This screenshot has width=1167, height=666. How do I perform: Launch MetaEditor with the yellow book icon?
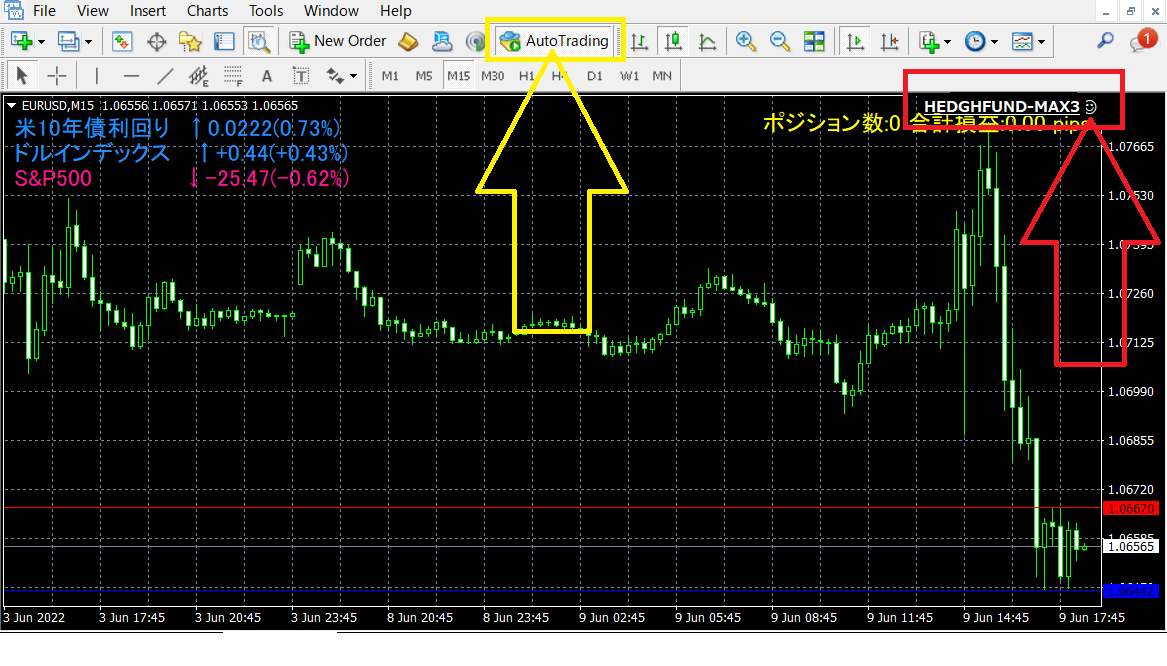tap(408, 41)
